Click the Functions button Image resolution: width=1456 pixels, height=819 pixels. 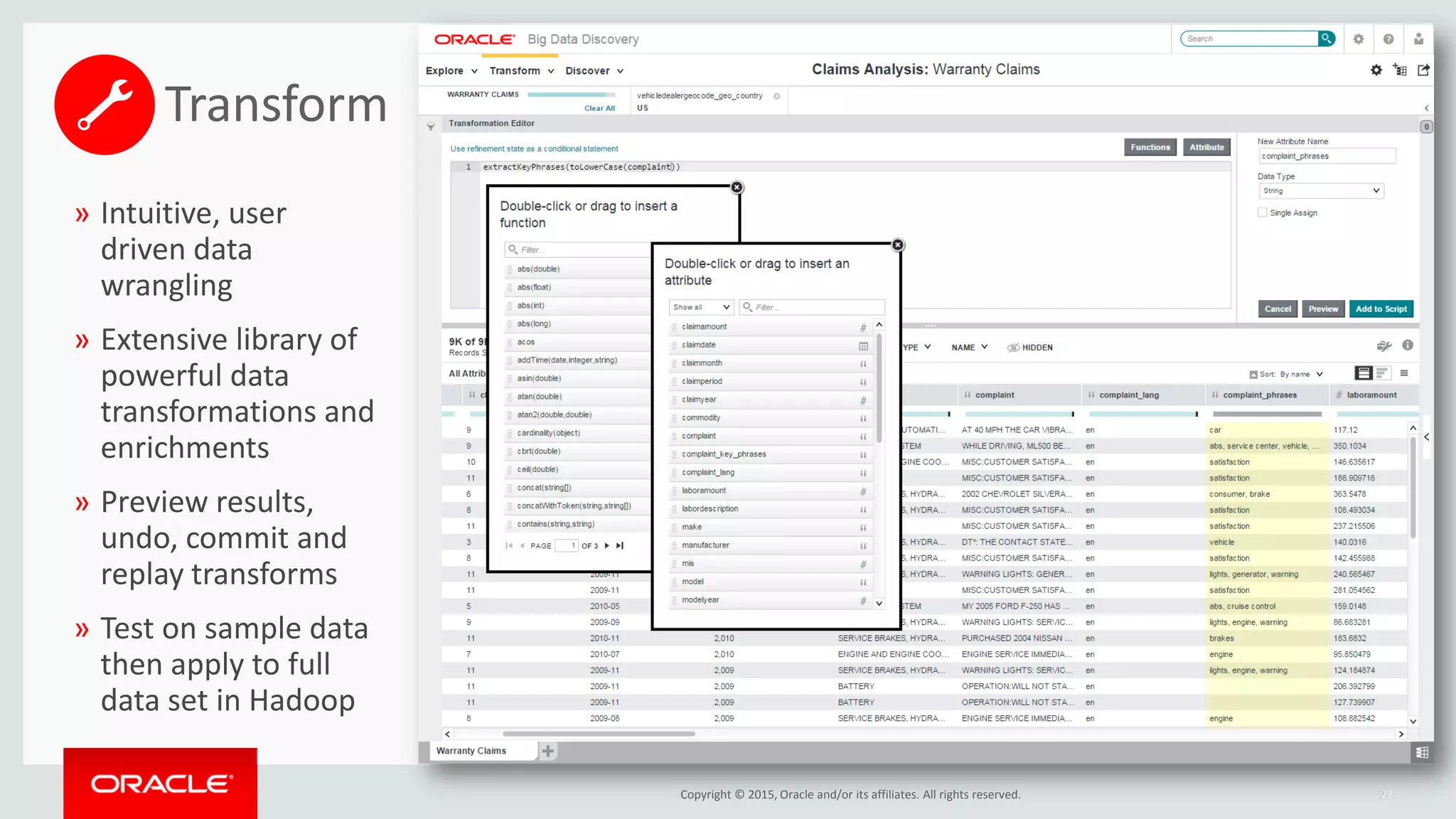tap(1150, 147)
